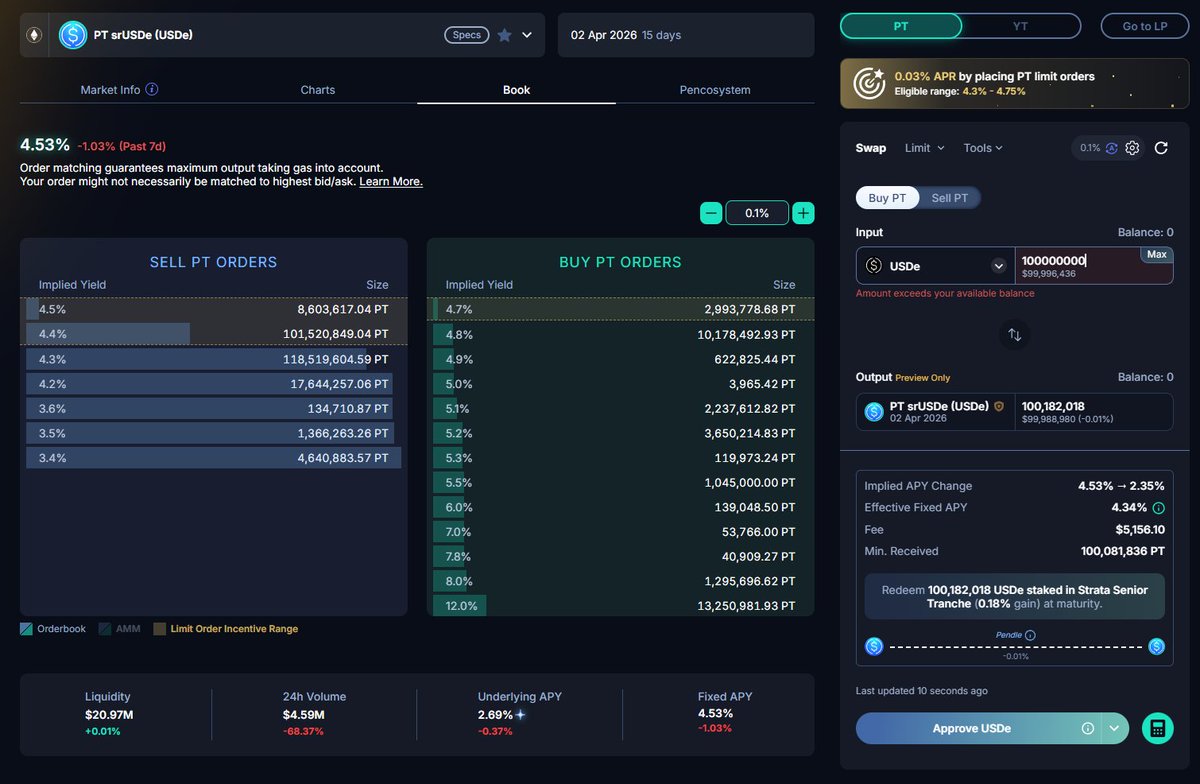Select the 3.4% sell PT order row
This screenshot has width=1200, height=784.
click(213, 458)
